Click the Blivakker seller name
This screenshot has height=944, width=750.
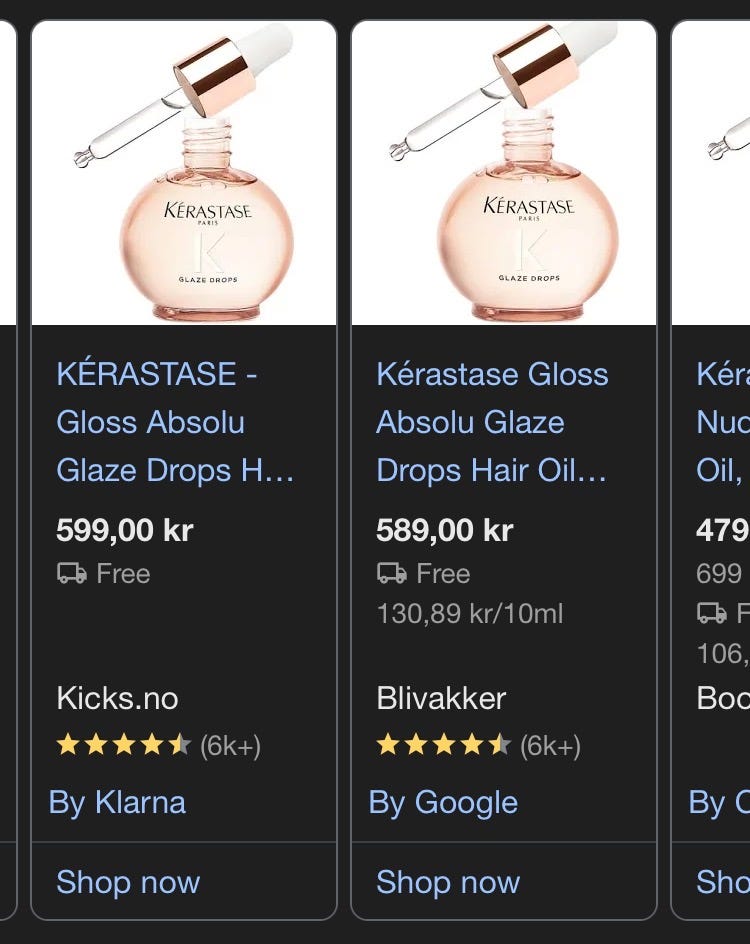click(441, 698)
